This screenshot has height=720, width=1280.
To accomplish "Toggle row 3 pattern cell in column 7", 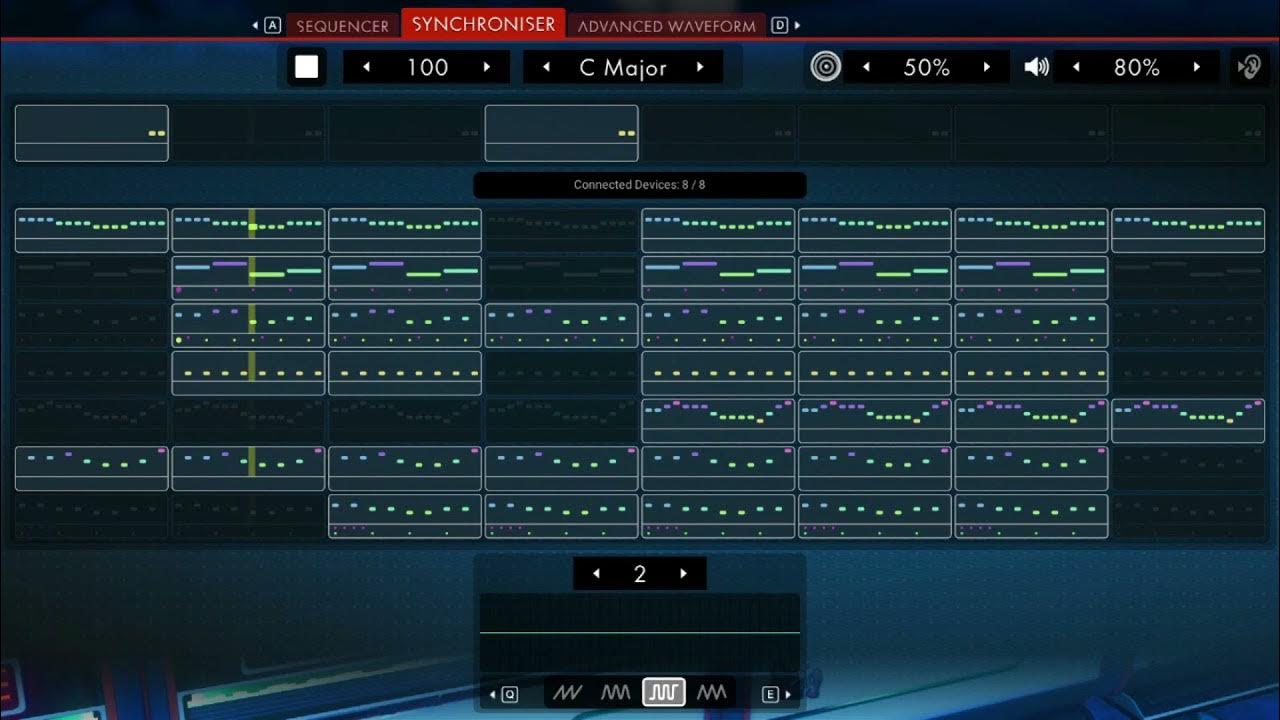I will coord(1031,325).
